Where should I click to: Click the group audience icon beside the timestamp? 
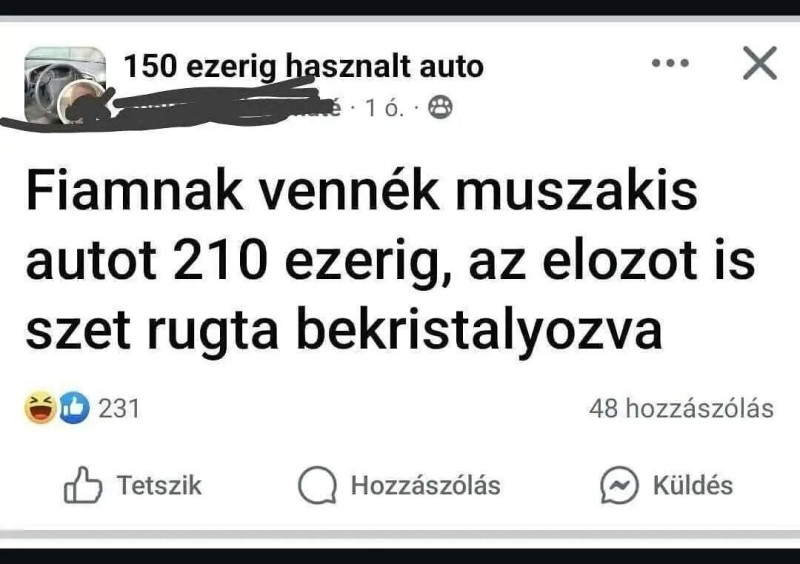pos(440,108)
